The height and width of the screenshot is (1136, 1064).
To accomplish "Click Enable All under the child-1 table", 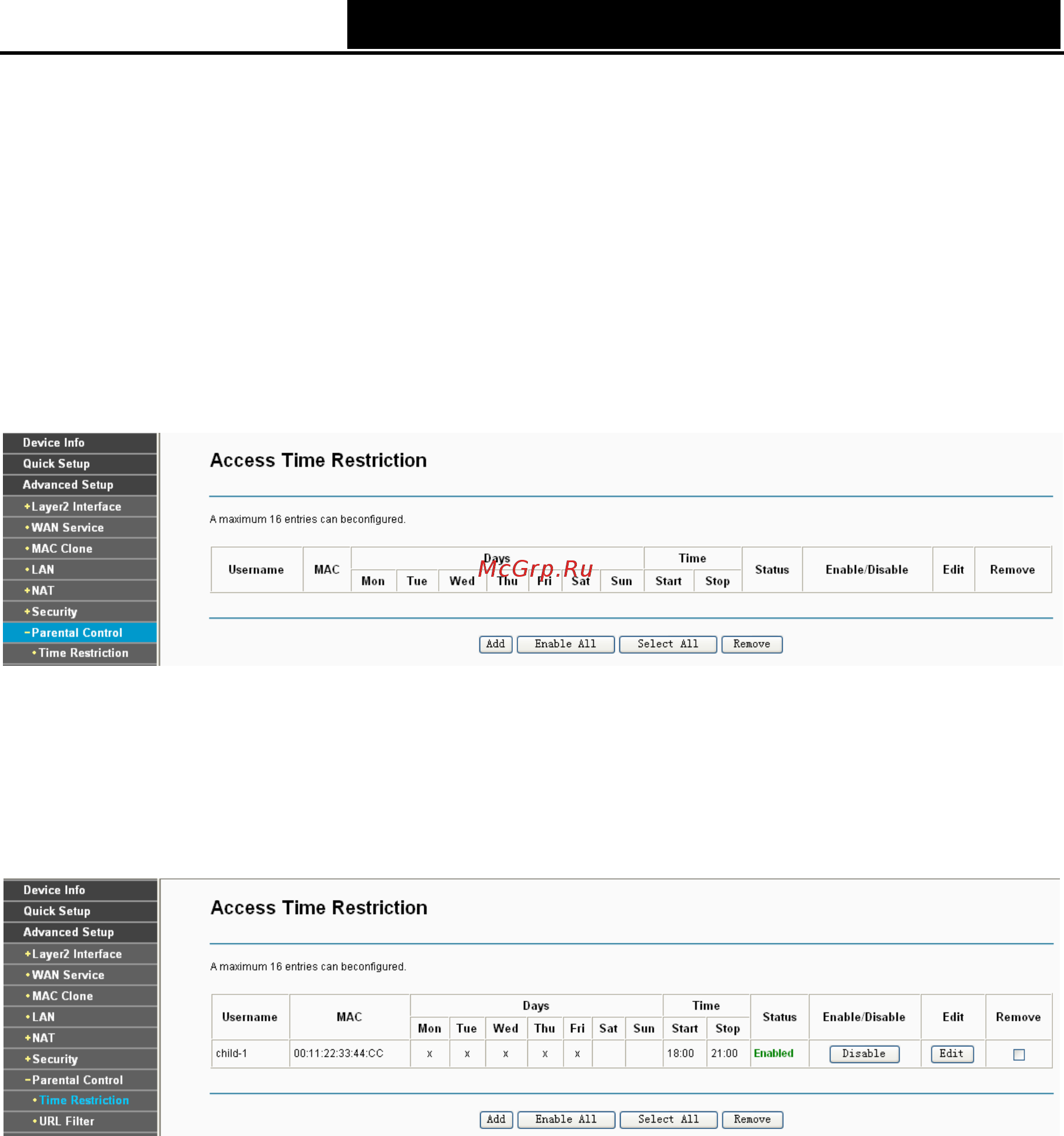I will coord(566,1119).
